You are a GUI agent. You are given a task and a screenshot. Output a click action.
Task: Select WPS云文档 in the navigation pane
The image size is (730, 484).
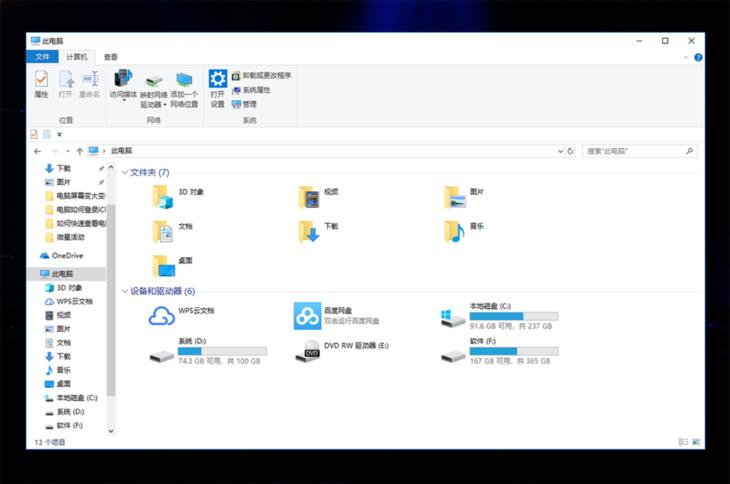click(69, 302)
